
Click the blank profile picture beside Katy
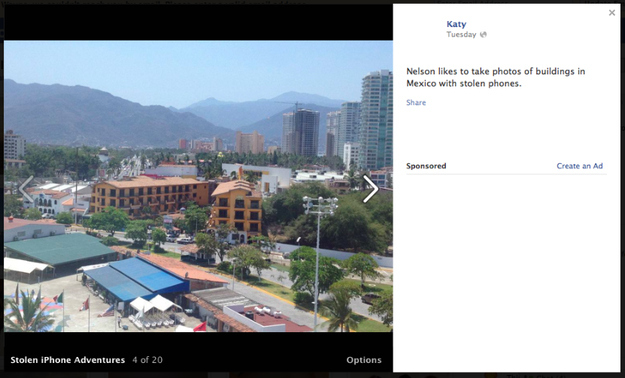pos(424,29)
